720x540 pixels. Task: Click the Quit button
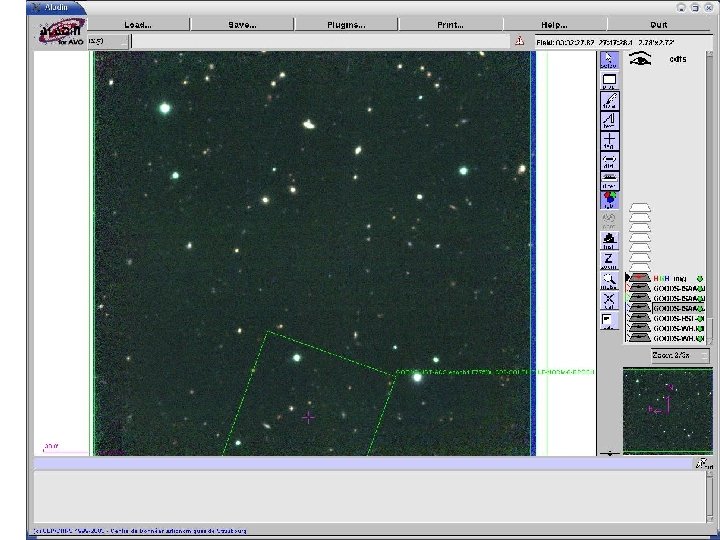tap(658, 25)
